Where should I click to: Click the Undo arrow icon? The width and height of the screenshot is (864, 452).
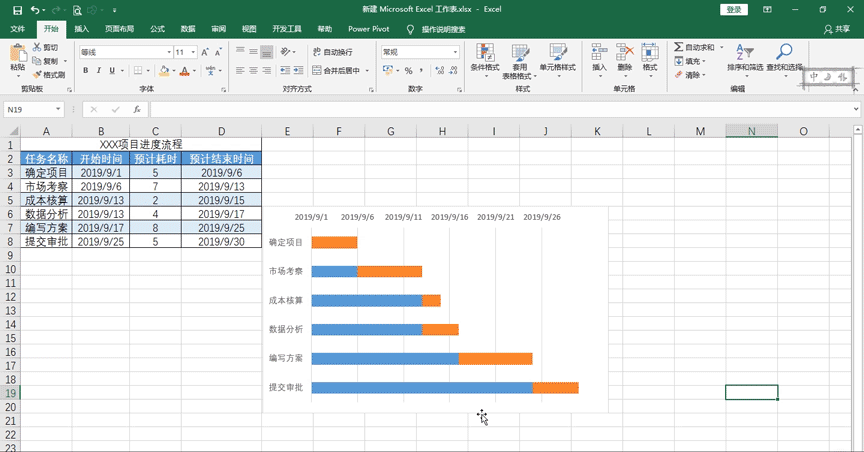point(35,9)
